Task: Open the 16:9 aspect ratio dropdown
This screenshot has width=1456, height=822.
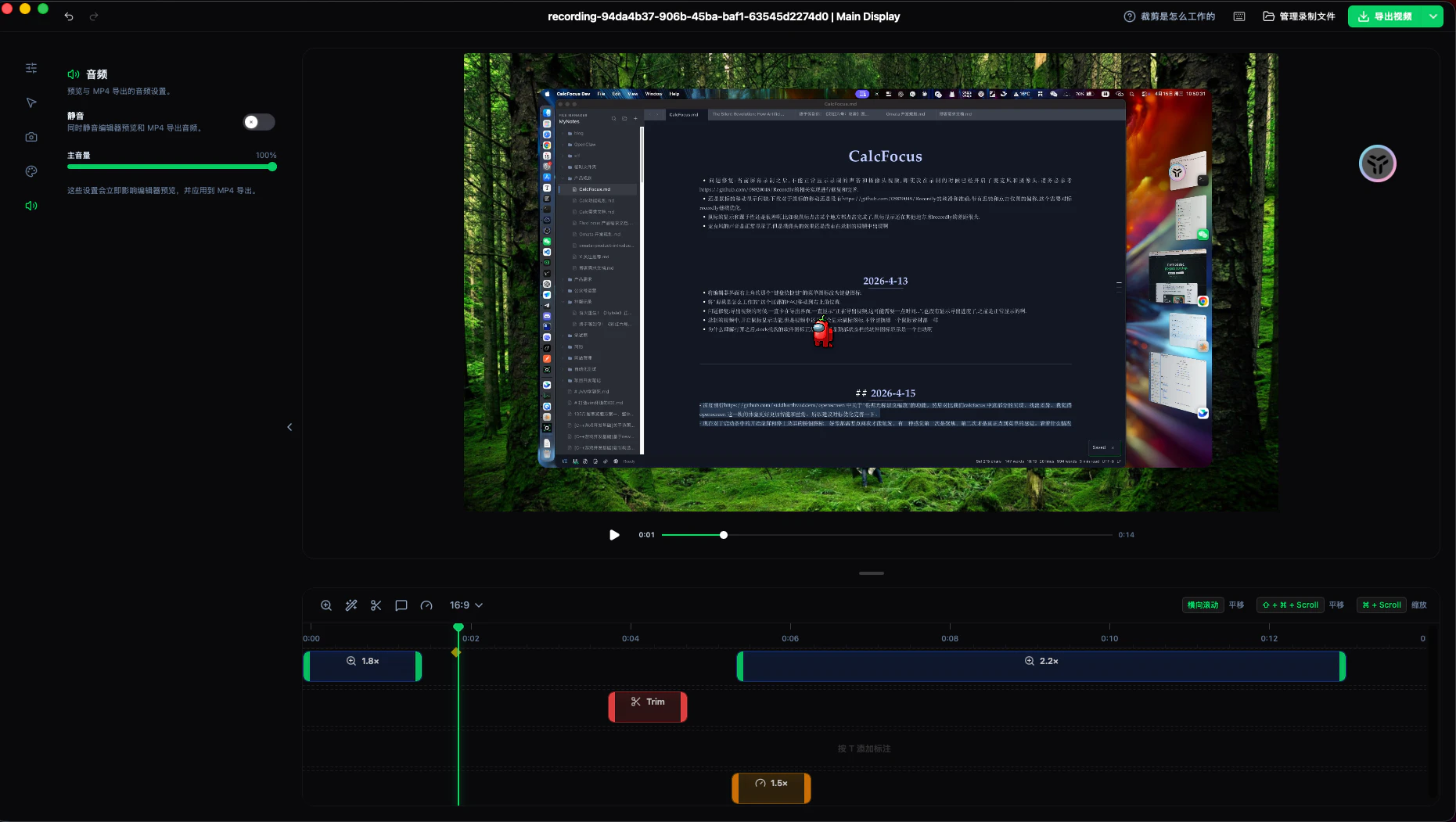Action: click(x=466, y=605)
